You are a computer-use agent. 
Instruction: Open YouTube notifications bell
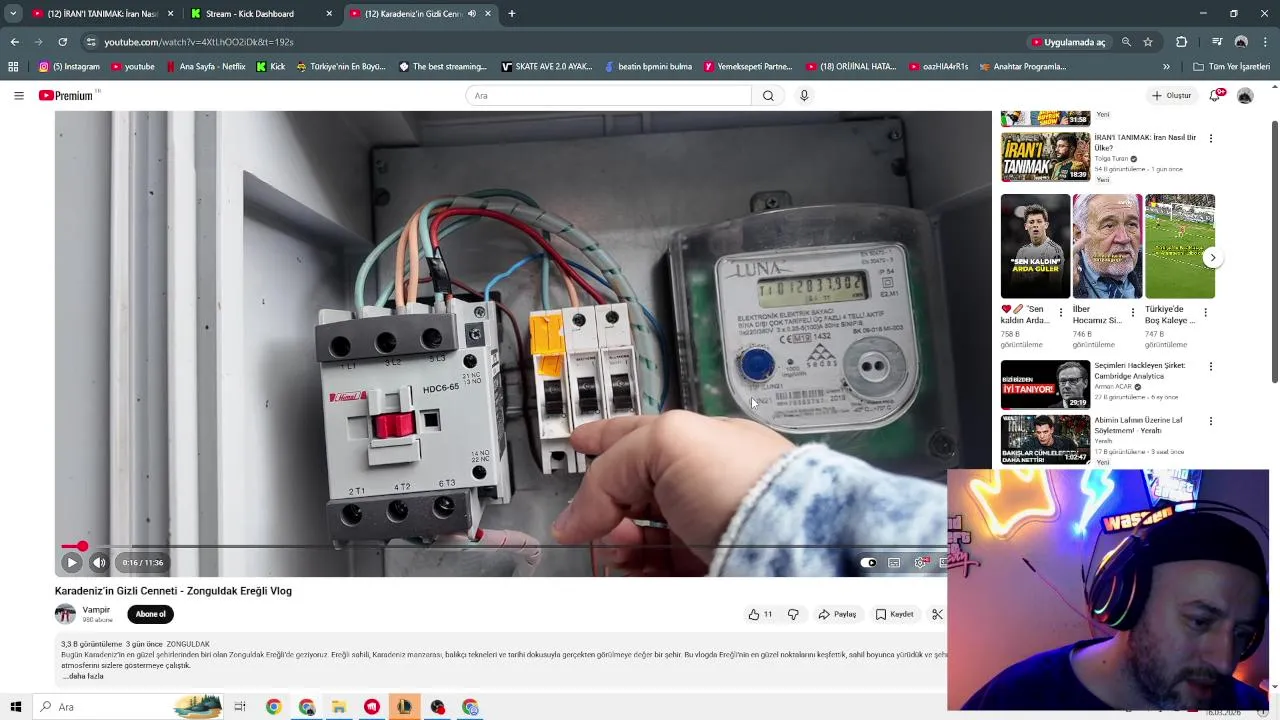(x=1215, y=95)
